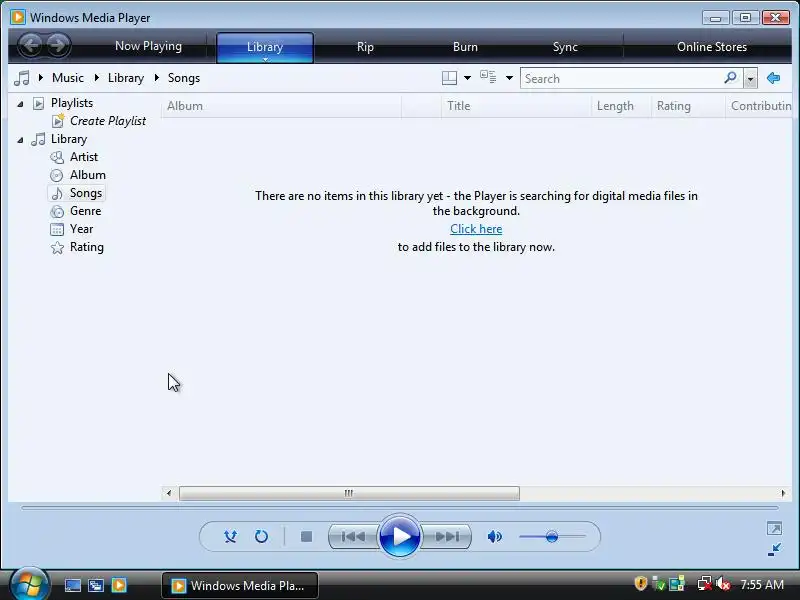Click the muted volume tray icon

723,584
